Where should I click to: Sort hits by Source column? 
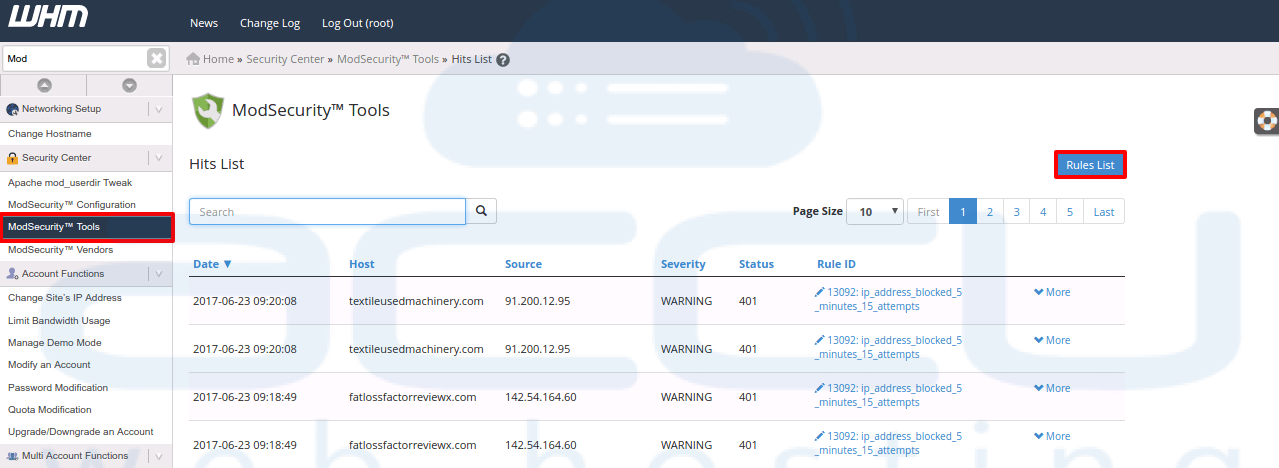click(523, 264)
